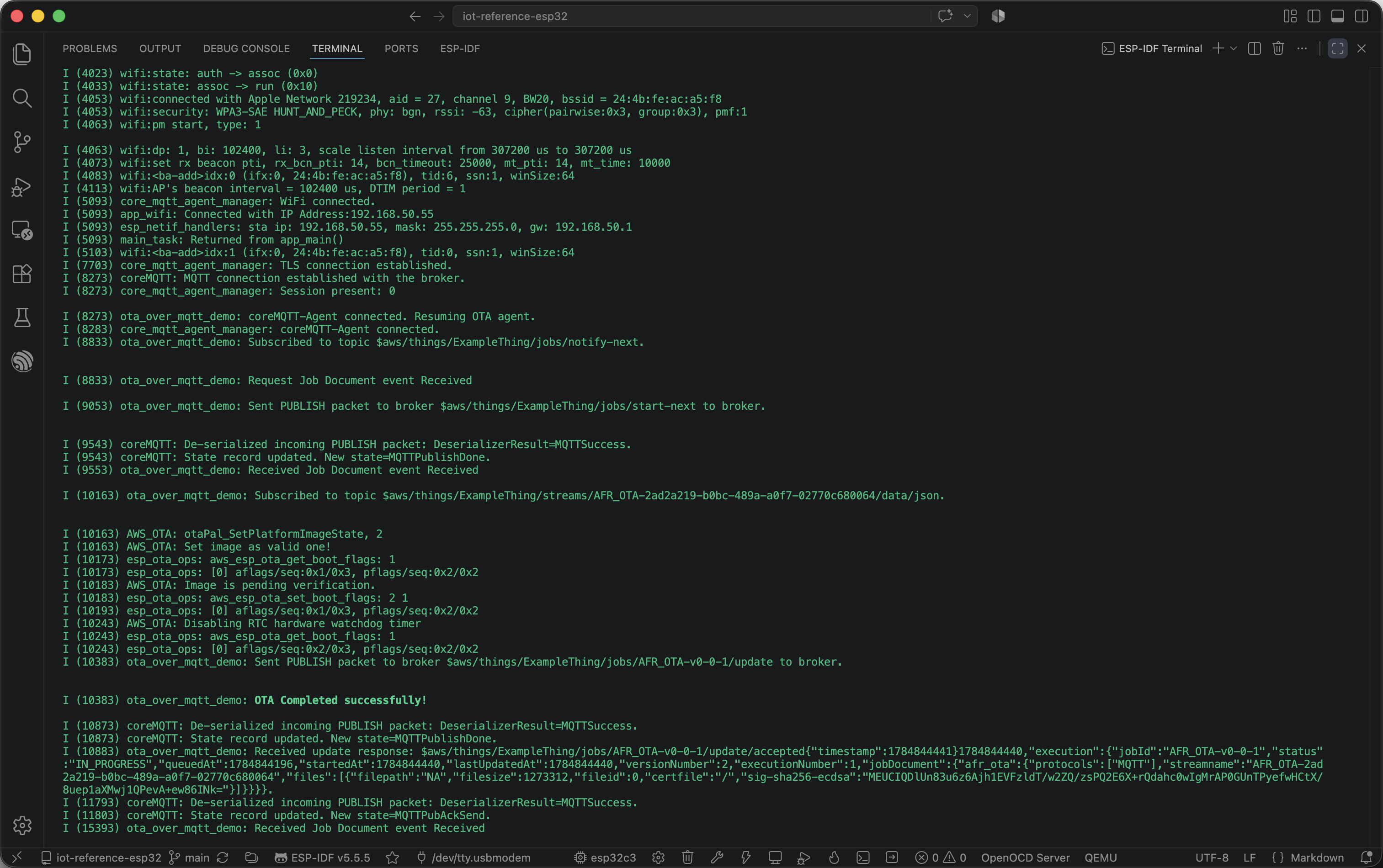Switch to the OUTPUT tab
Image resolution: width=1383 pixels, height=868 pixels.
tap(160, 49)
